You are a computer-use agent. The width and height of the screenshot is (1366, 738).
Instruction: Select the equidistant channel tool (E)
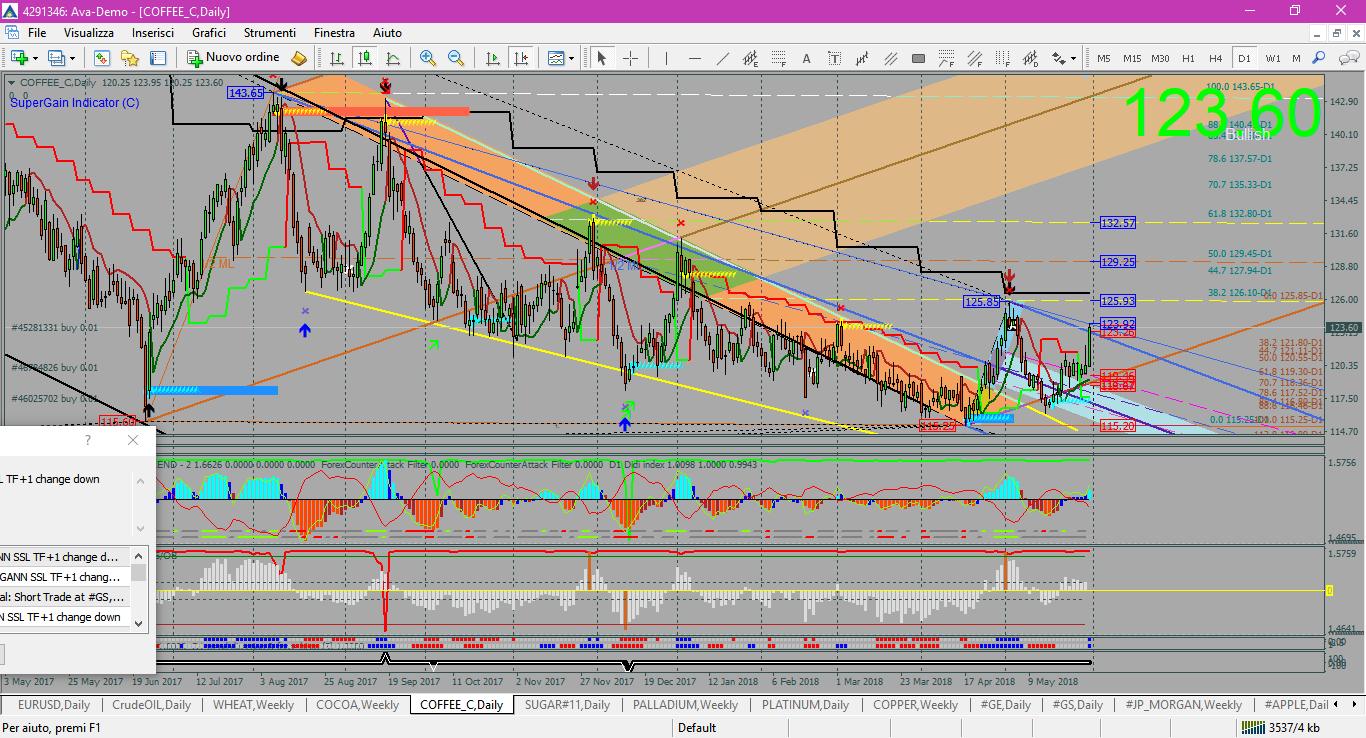(x=752, y=58)
